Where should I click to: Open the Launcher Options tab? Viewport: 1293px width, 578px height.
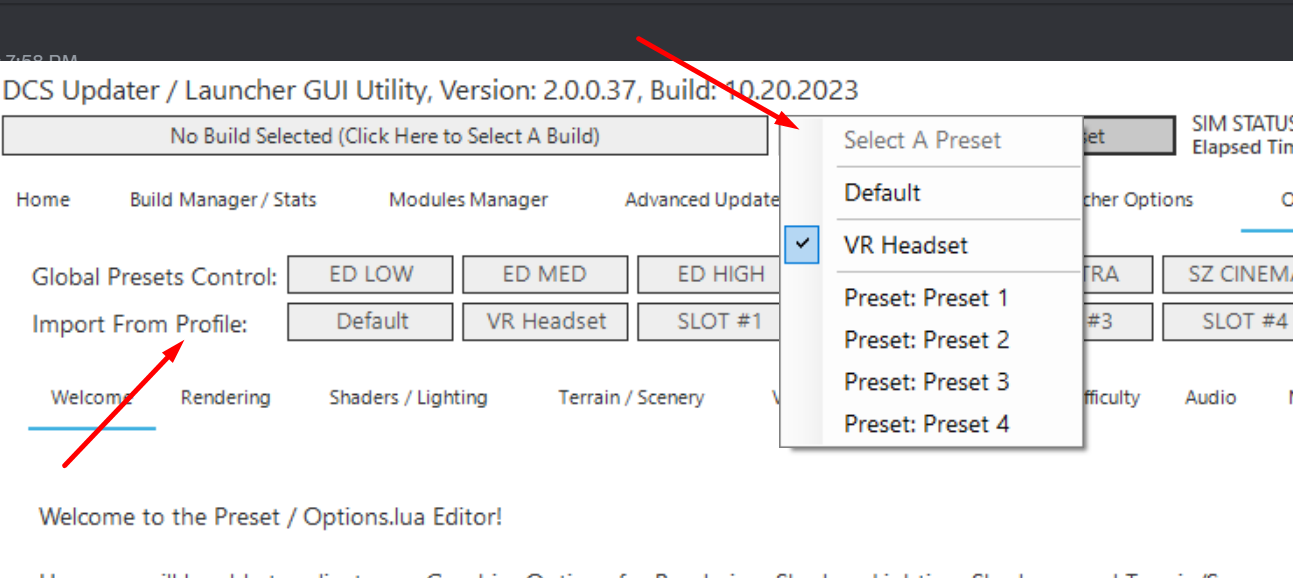point(1138,200)
